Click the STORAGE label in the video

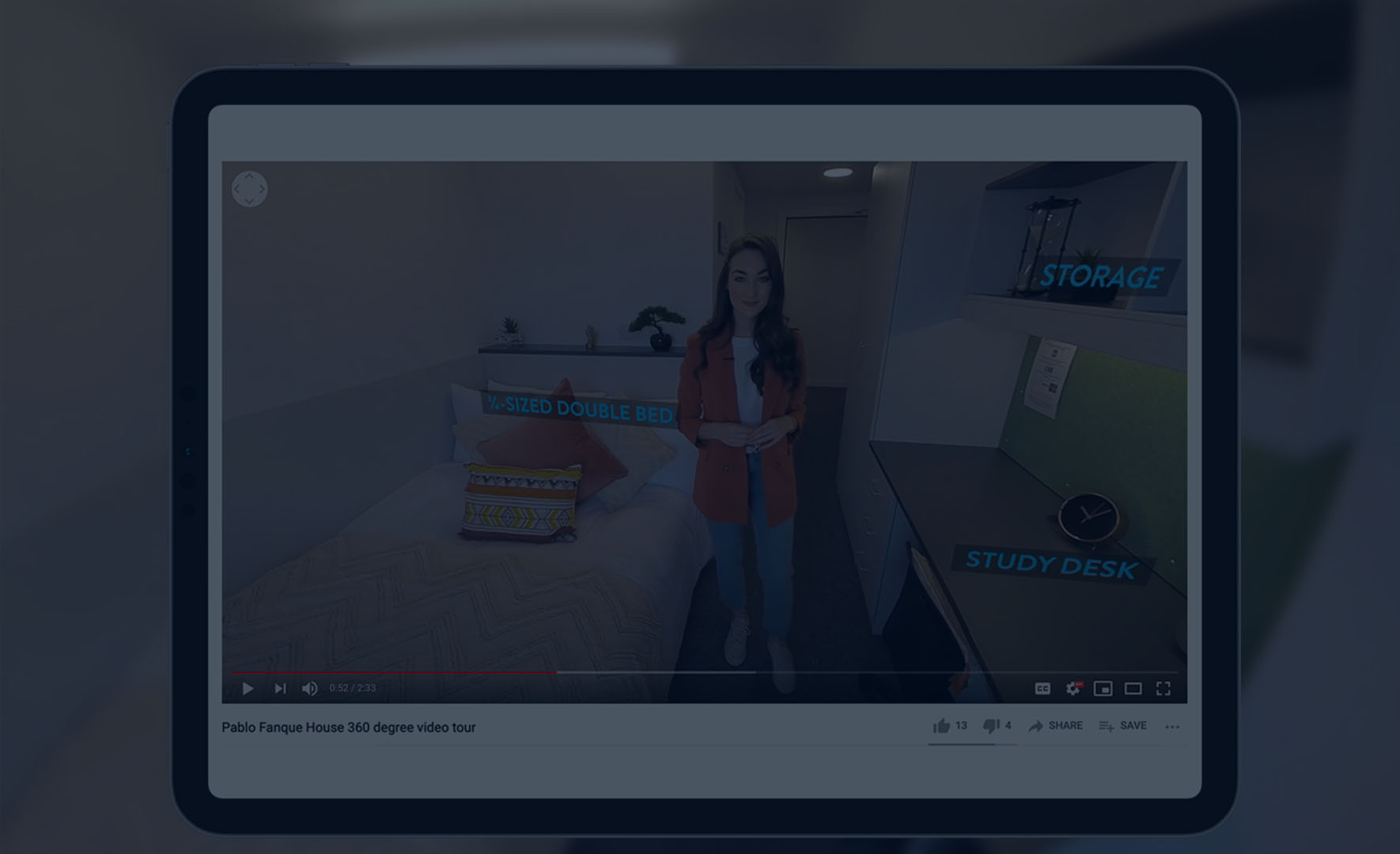click(1100, 277)
